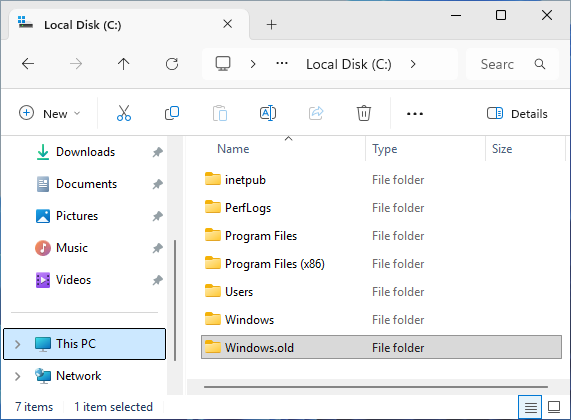This screenshot has height=420, width=571.
Task: Click the Refresh icon
Action: coord(172,64)
